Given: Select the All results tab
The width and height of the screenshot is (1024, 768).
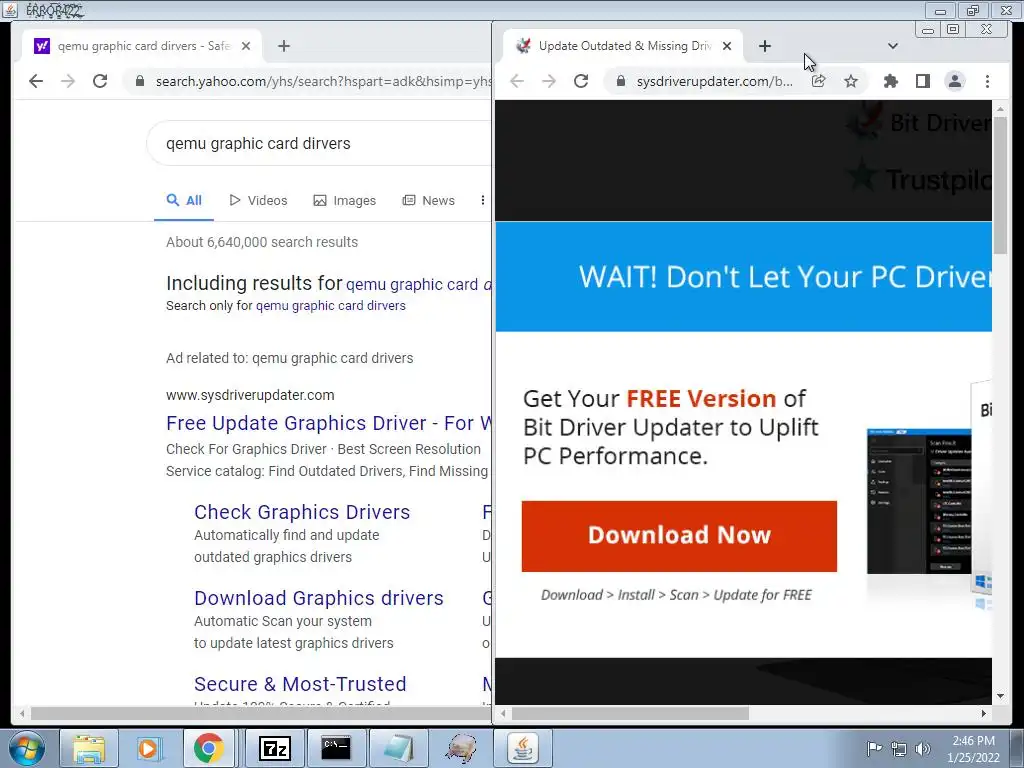Looking at the screenshot, I should tap(184, 200).
